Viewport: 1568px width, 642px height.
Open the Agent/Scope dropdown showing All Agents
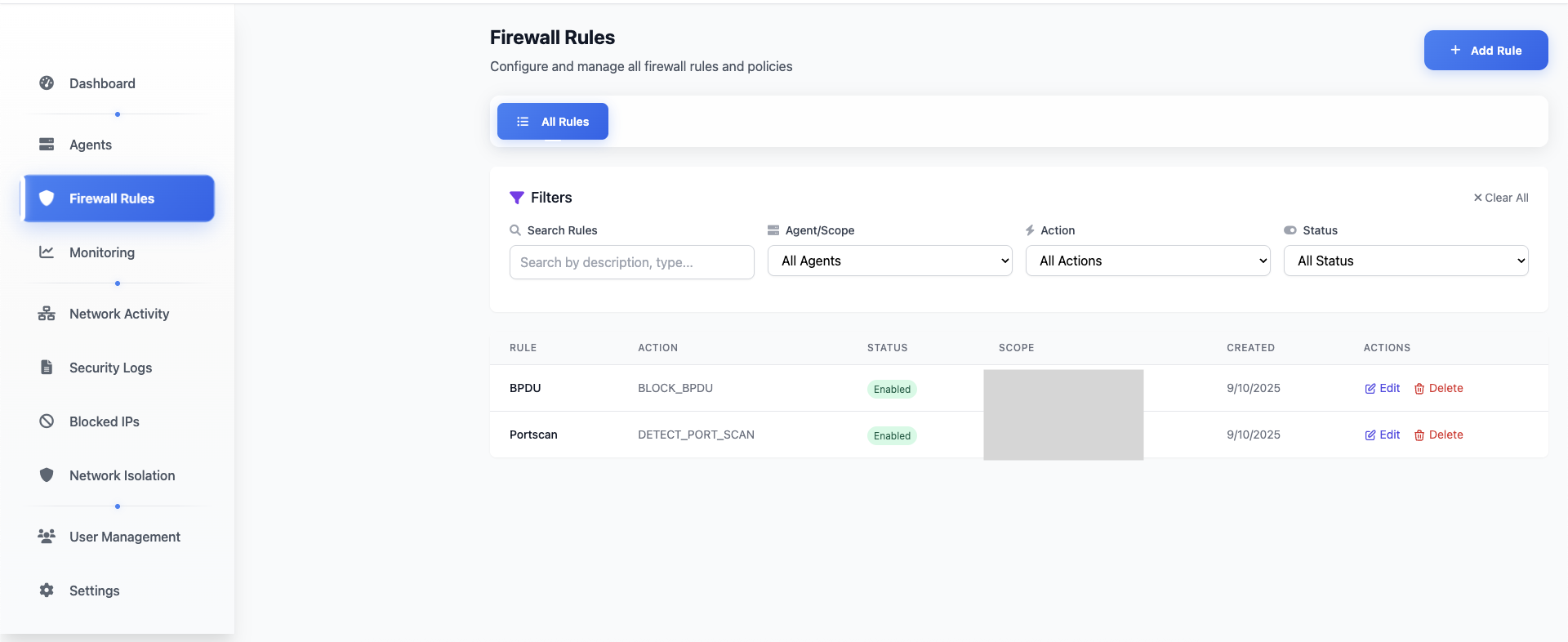(889, 261)
